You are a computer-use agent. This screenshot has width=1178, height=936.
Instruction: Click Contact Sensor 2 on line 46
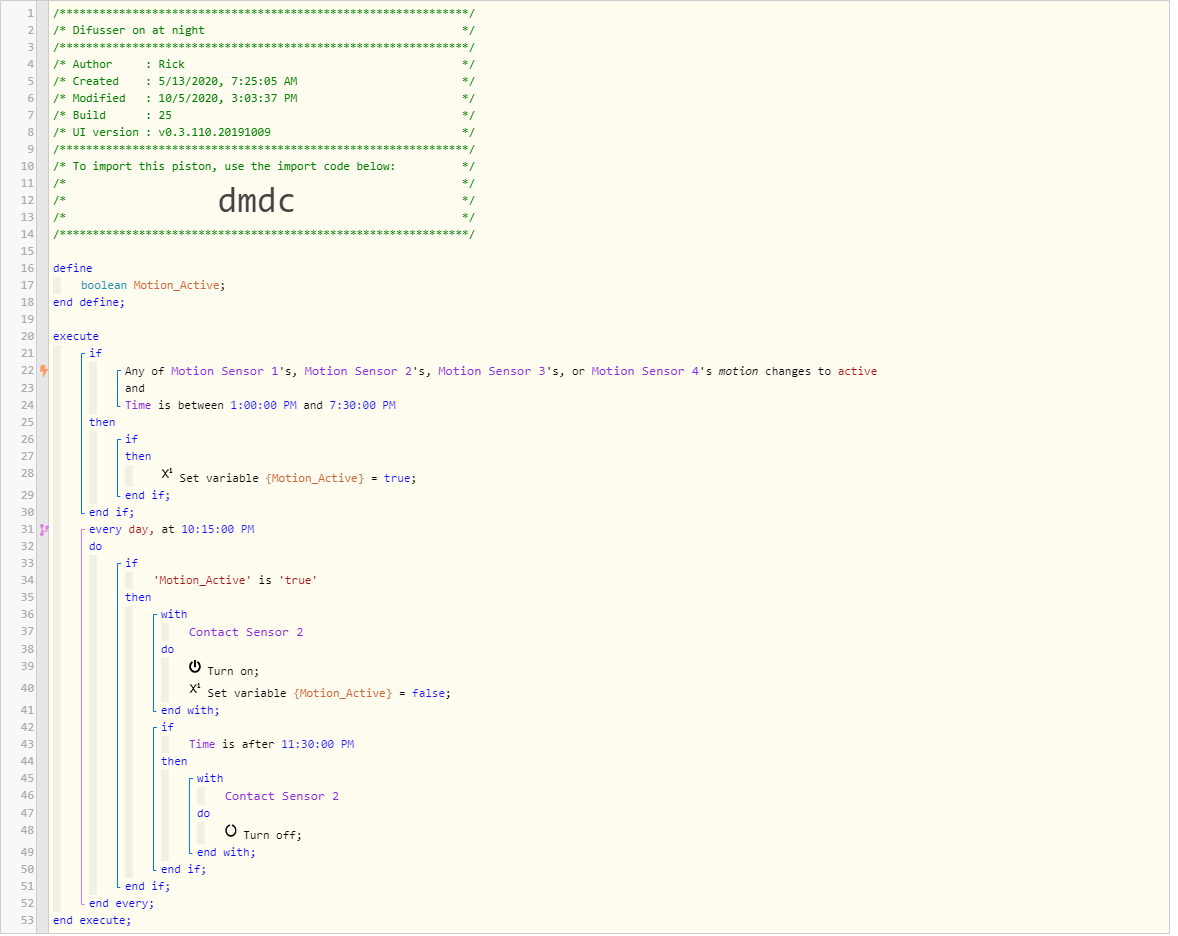point(282,796)
